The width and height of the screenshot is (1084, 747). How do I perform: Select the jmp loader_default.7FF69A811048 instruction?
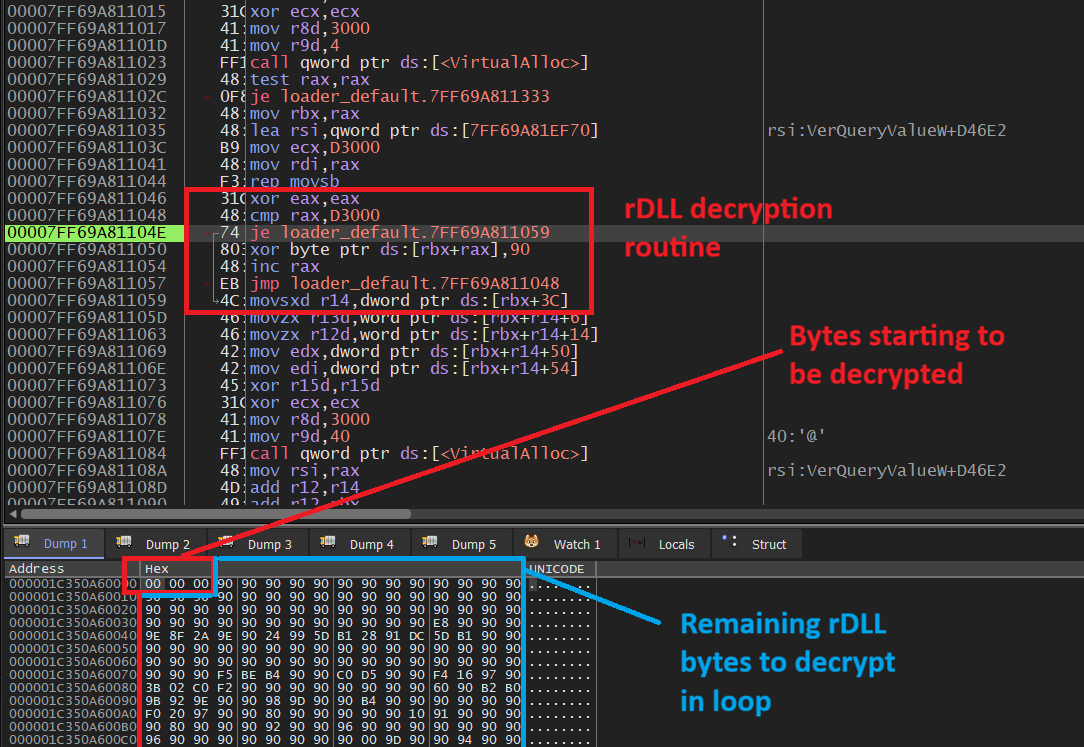pos(390,283)
